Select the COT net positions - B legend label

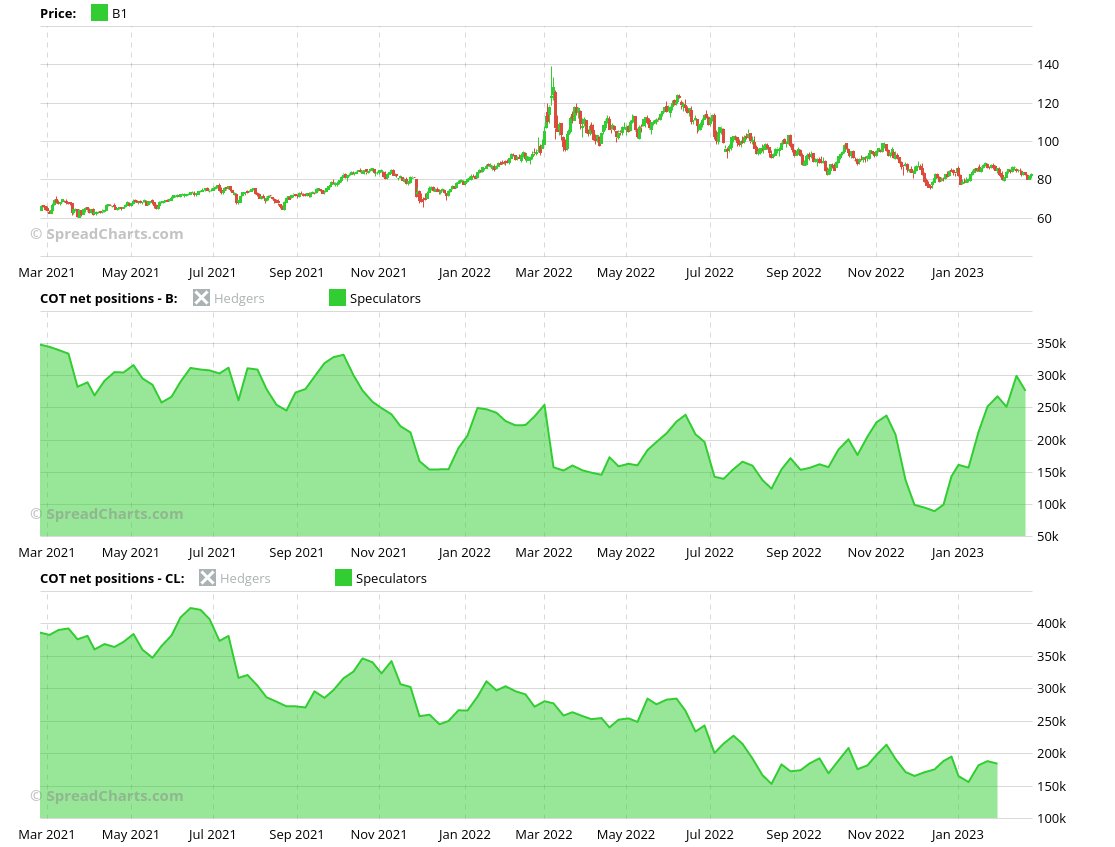(108, 298)
